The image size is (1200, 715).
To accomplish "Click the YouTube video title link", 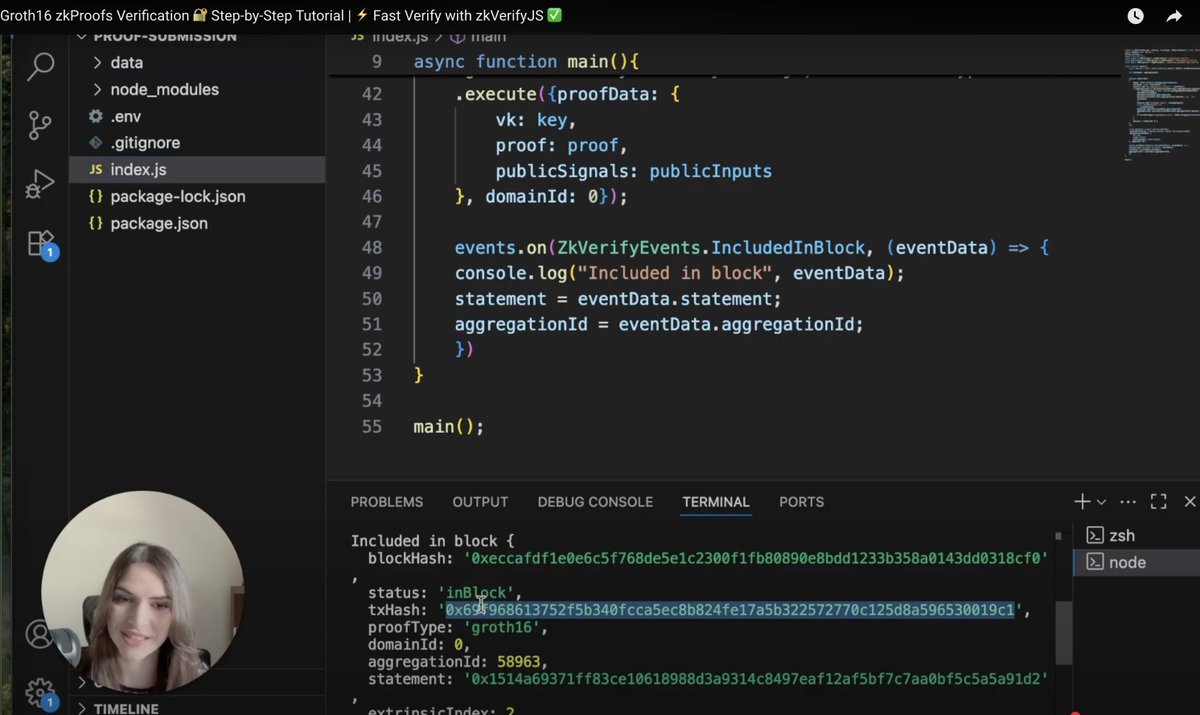I will point(281,16).
